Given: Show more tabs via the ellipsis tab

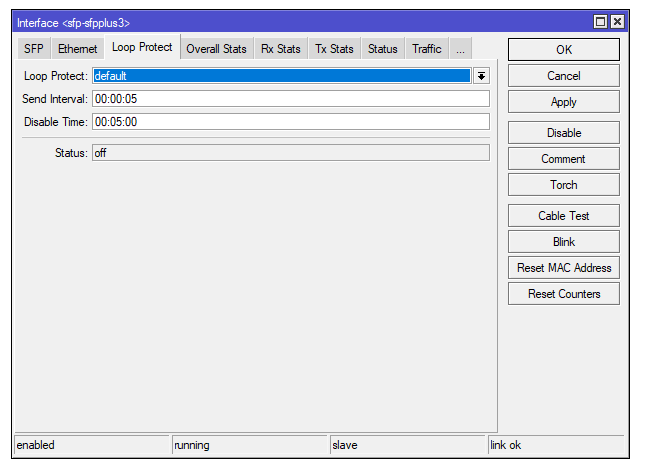Looking at the screenshot, I should pos(460,49).
